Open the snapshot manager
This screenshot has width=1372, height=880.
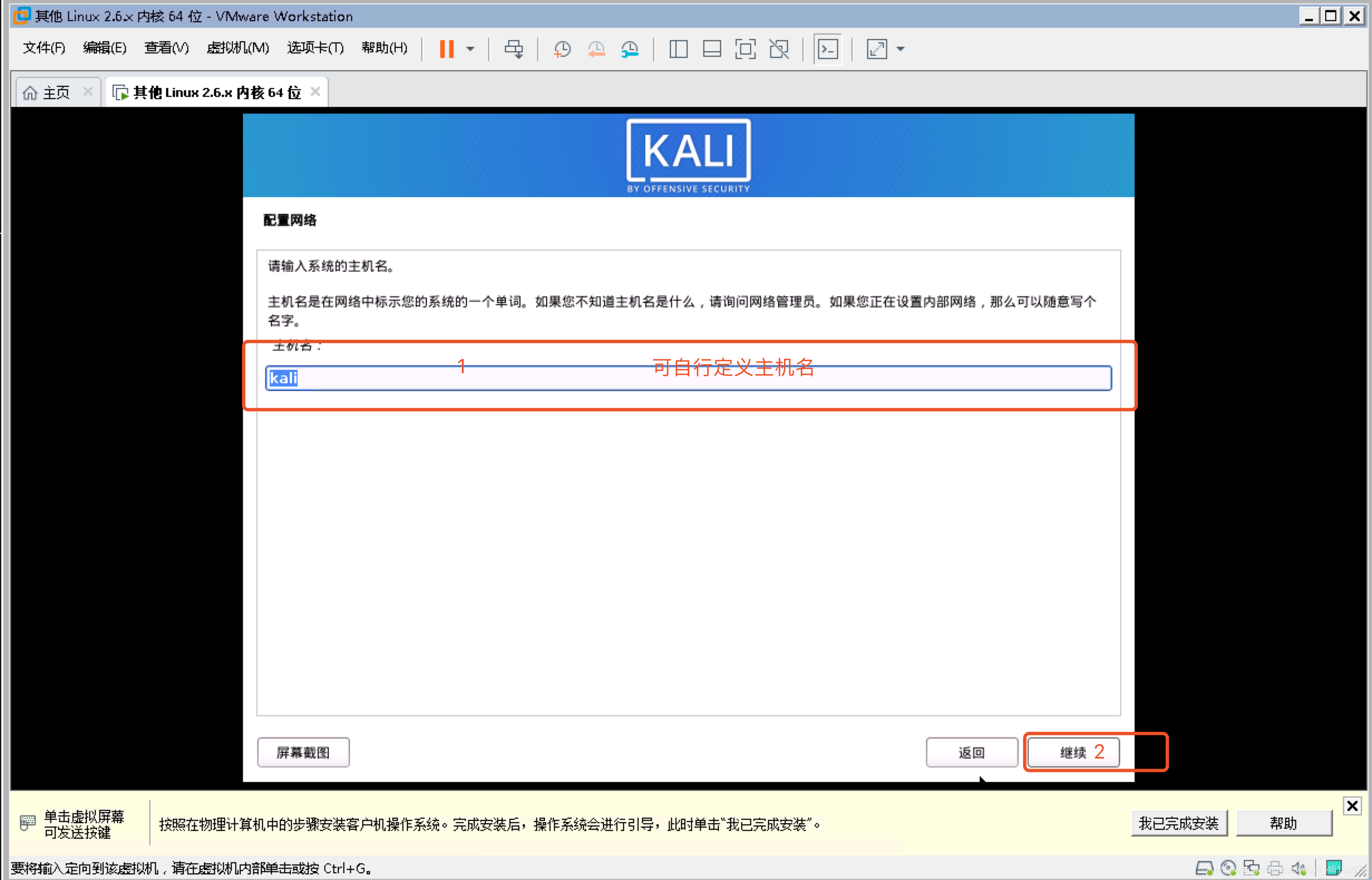630,49
